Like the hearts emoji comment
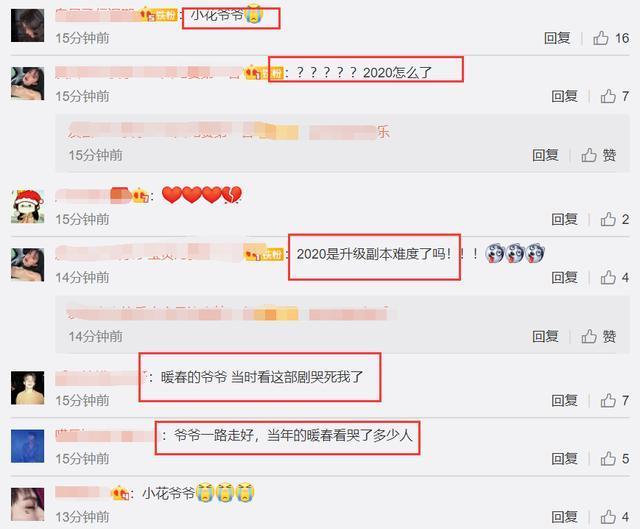The height and width of the screenshot is (529, 640). pos(614,220)
